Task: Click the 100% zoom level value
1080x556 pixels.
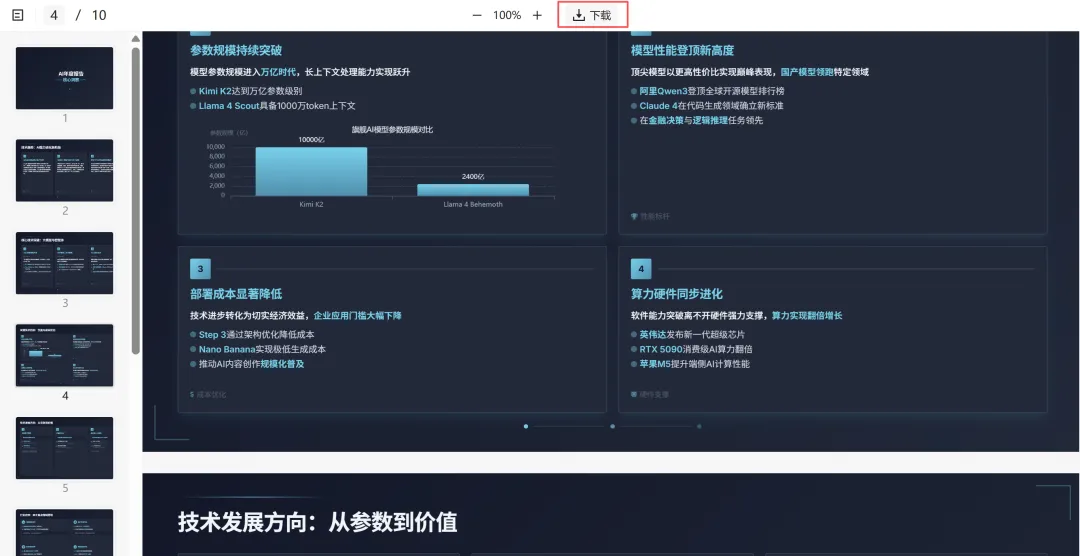Action: pyautogui.click(x=507, y=15)
